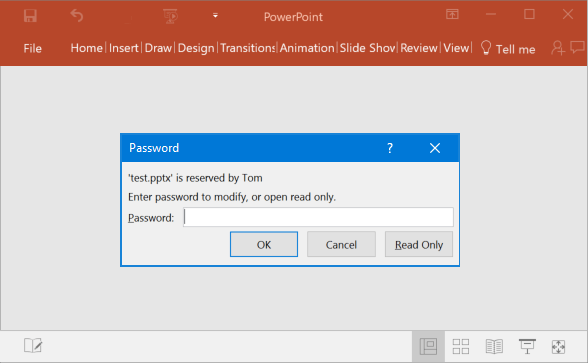Viewport: 588px width, 363px height.
Task: Maximize the PowerPoint window
Action: click(x=530, y=14)
